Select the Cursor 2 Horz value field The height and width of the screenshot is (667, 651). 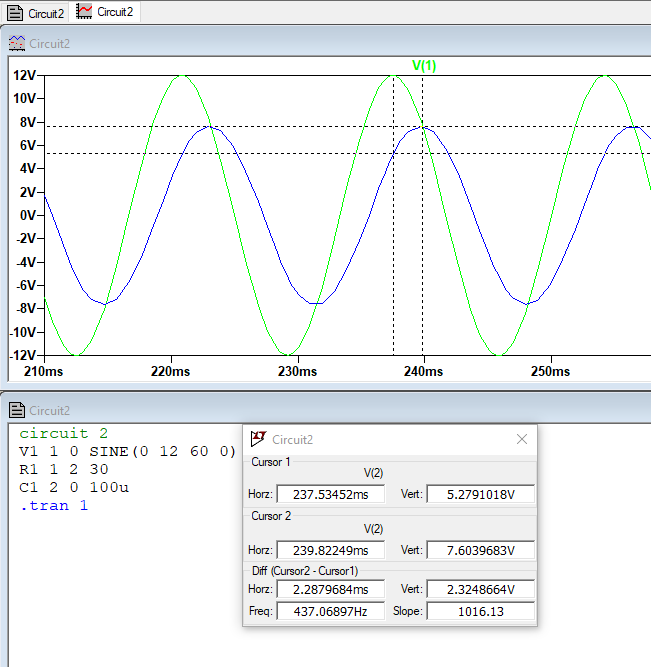[x=330, y=550]
